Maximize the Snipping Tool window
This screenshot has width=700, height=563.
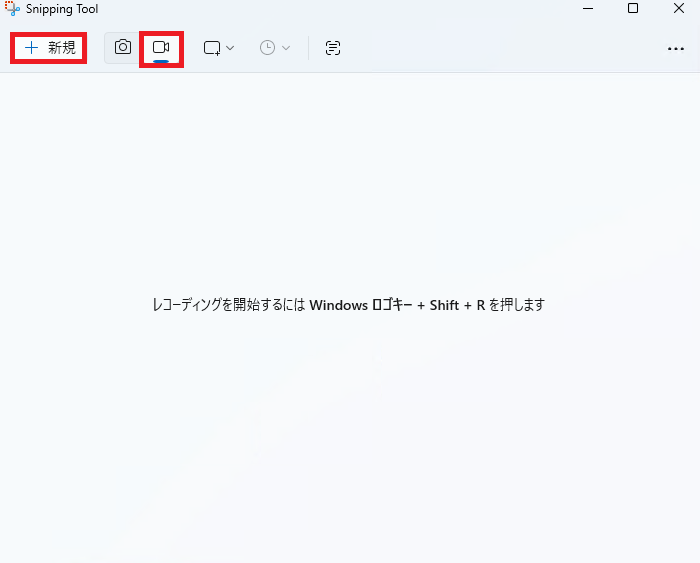633,9
